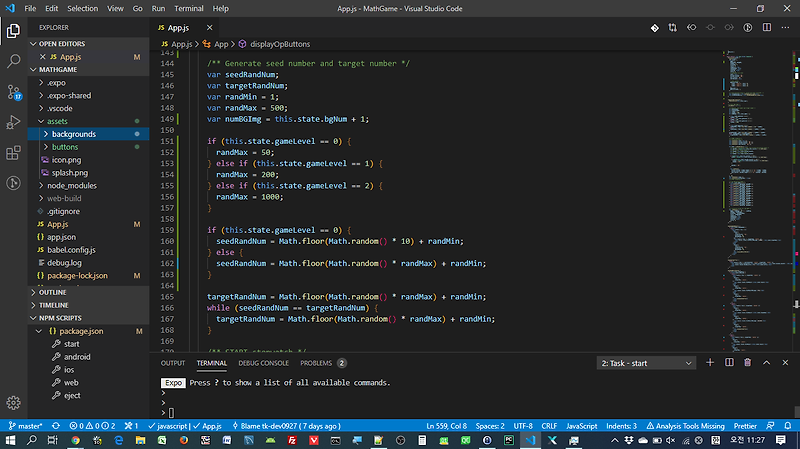Open the Run and Debug view

click(x=14, y=122)
